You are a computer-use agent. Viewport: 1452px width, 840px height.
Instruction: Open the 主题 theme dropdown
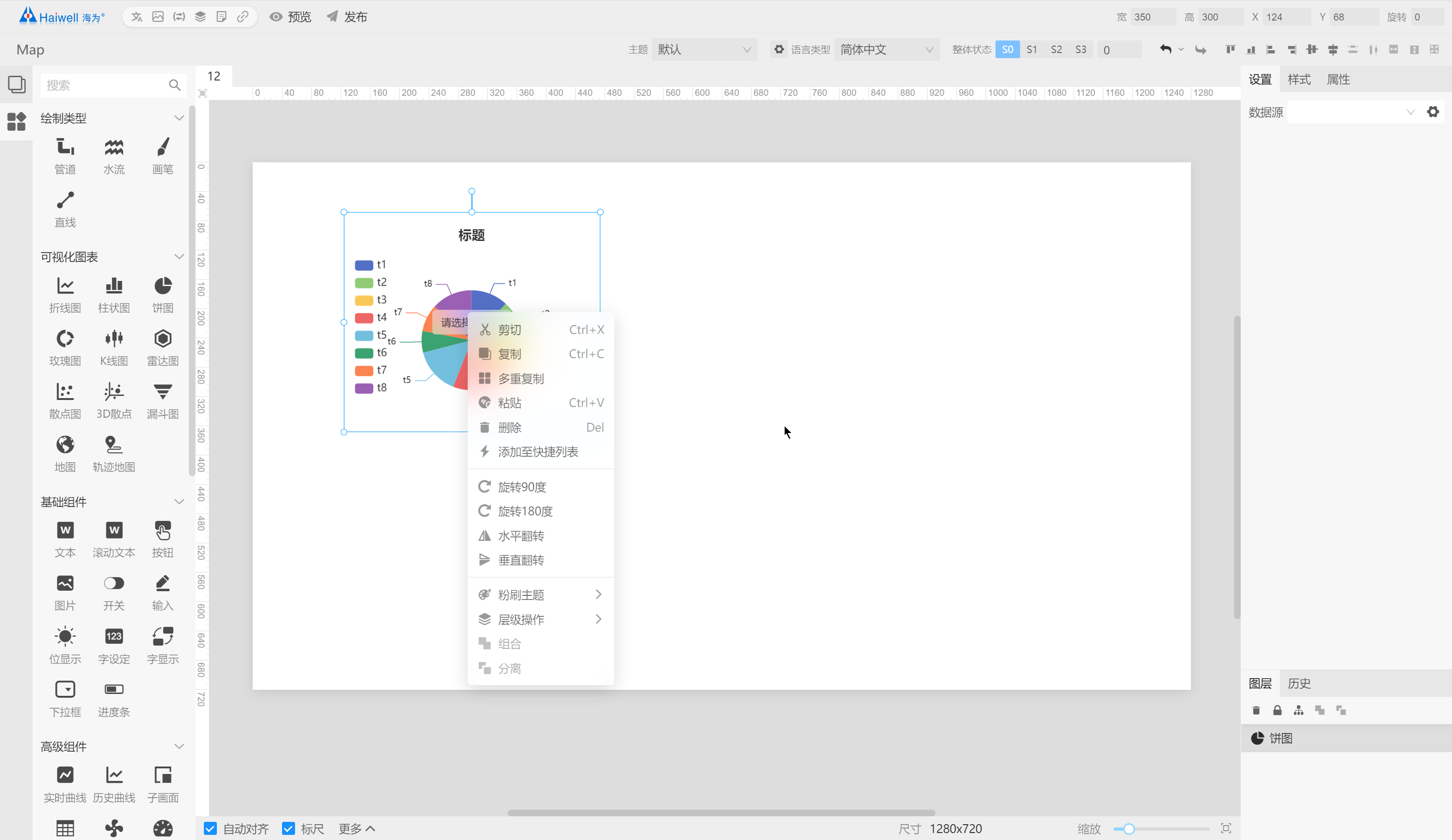[704, 49]
